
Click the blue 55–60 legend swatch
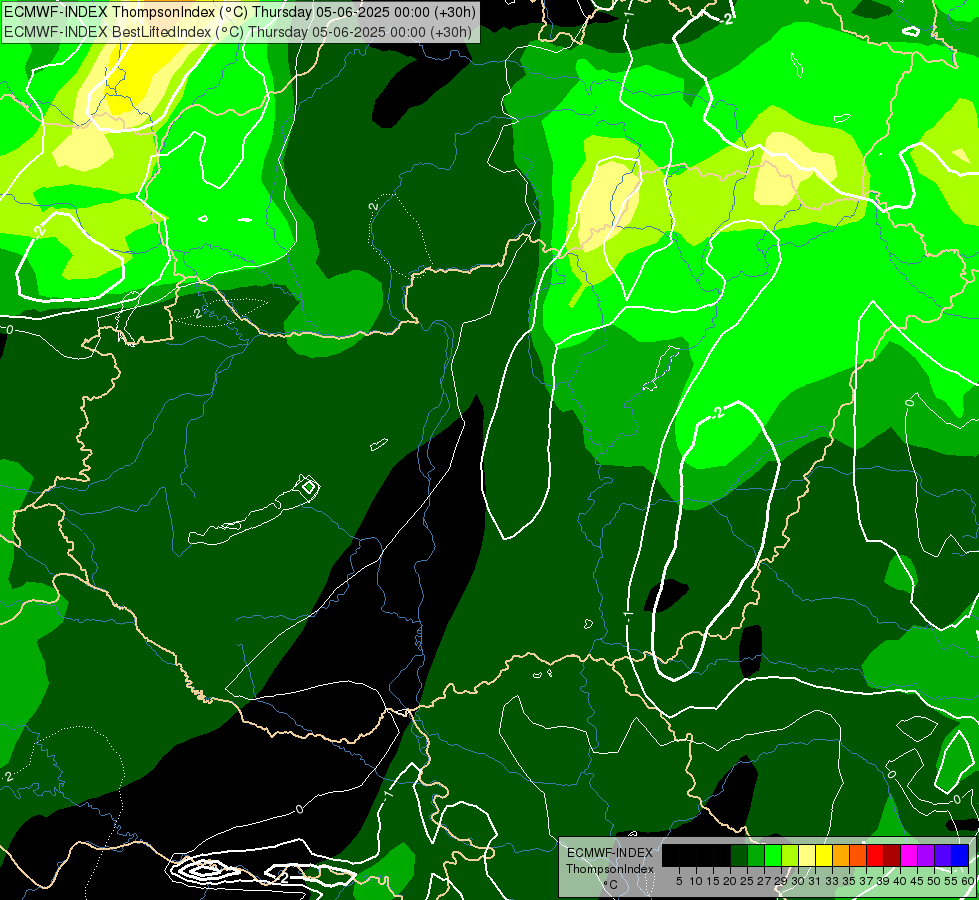pyautogui.click(x=960, y=855)
